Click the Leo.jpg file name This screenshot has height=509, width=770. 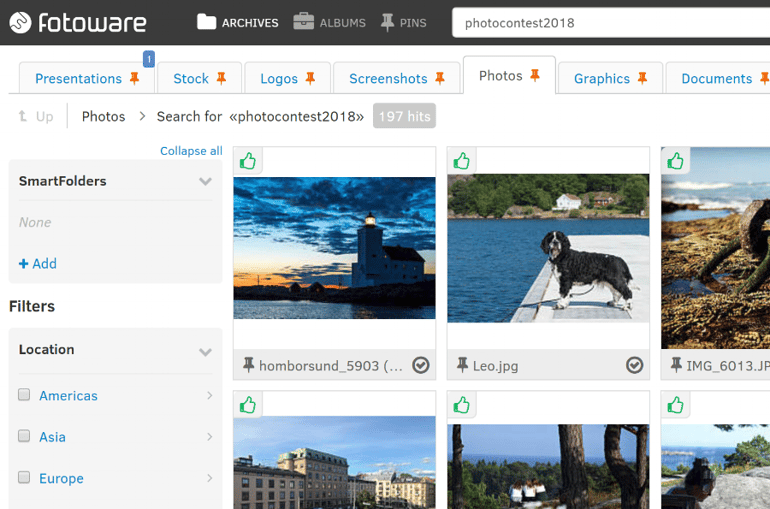click(x=495, y=366)
